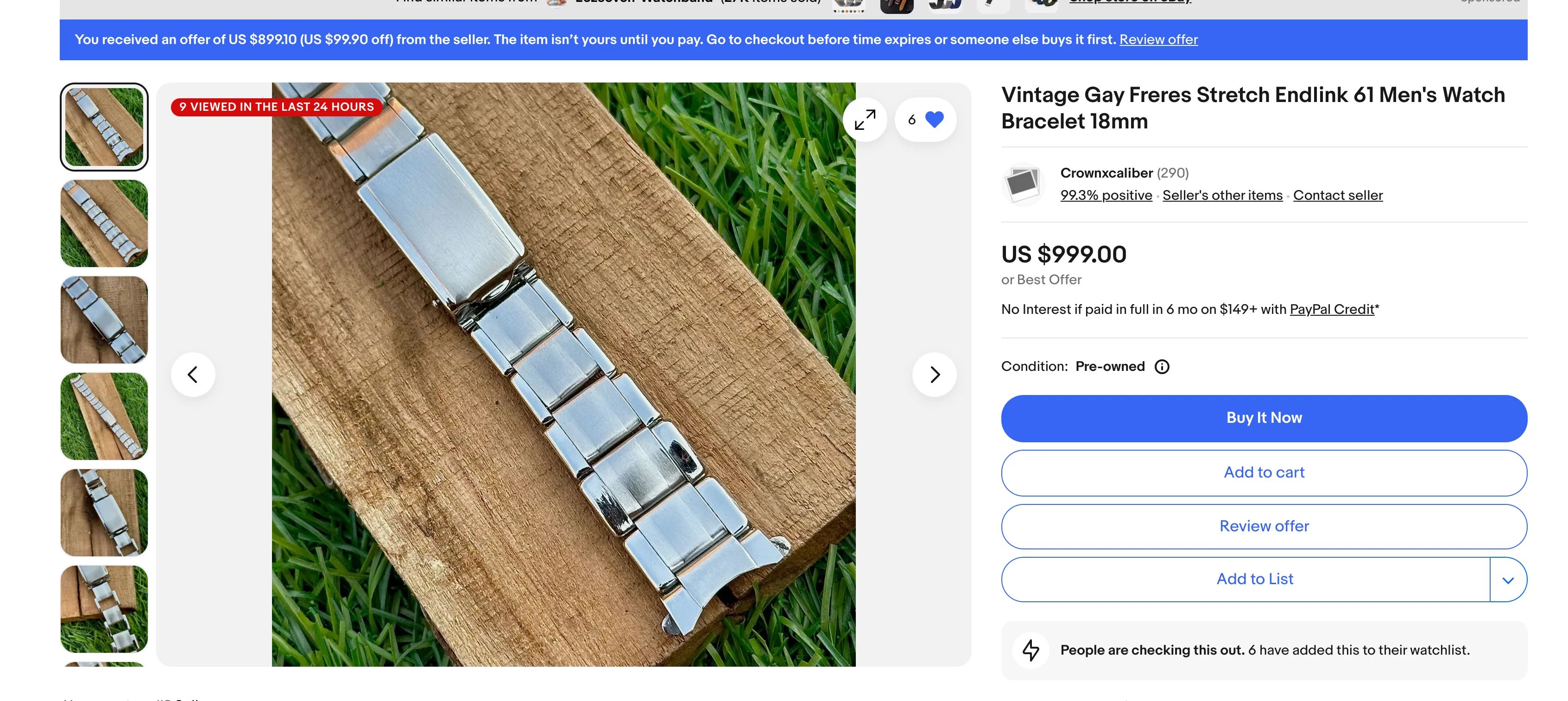
Task: Go back to the previous product photo
Action: pos(193,375)
